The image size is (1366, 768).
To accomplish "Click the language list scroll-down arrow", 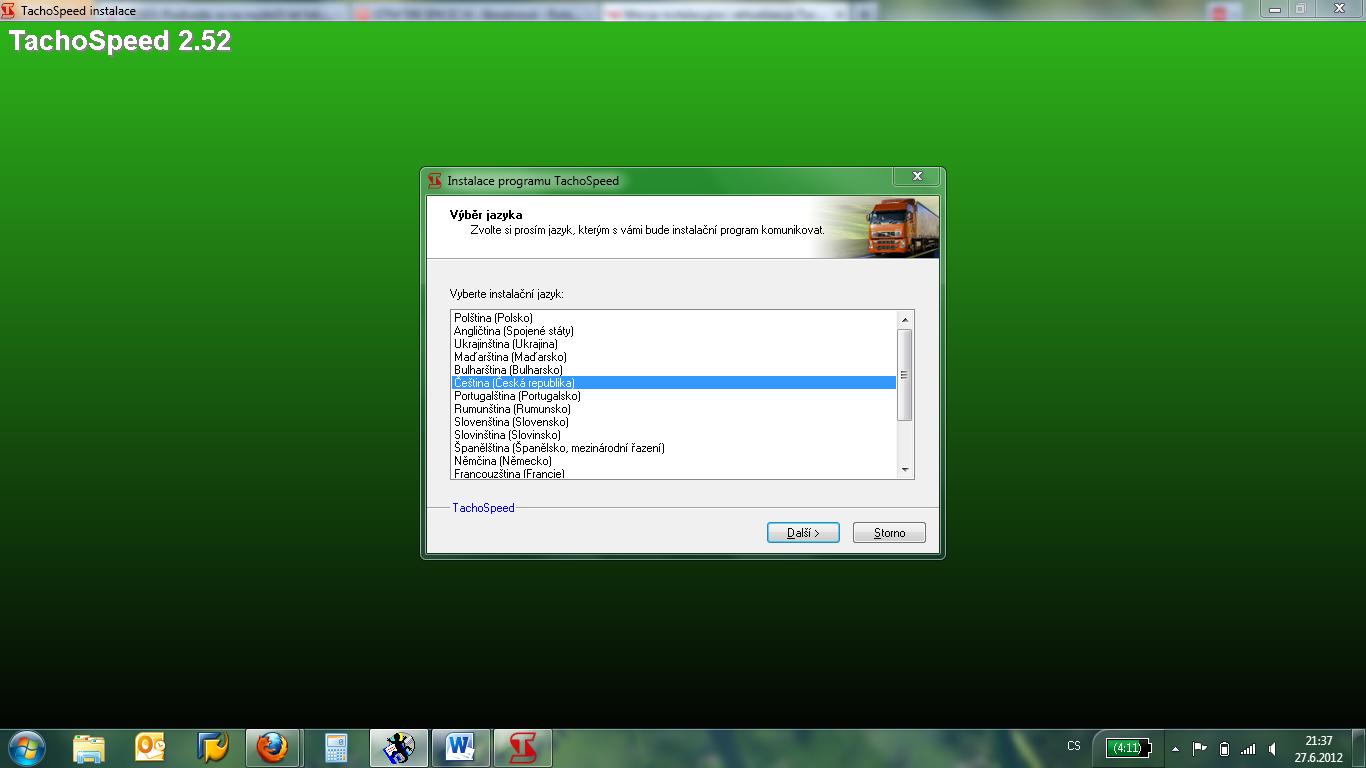I will click(905, 470).
